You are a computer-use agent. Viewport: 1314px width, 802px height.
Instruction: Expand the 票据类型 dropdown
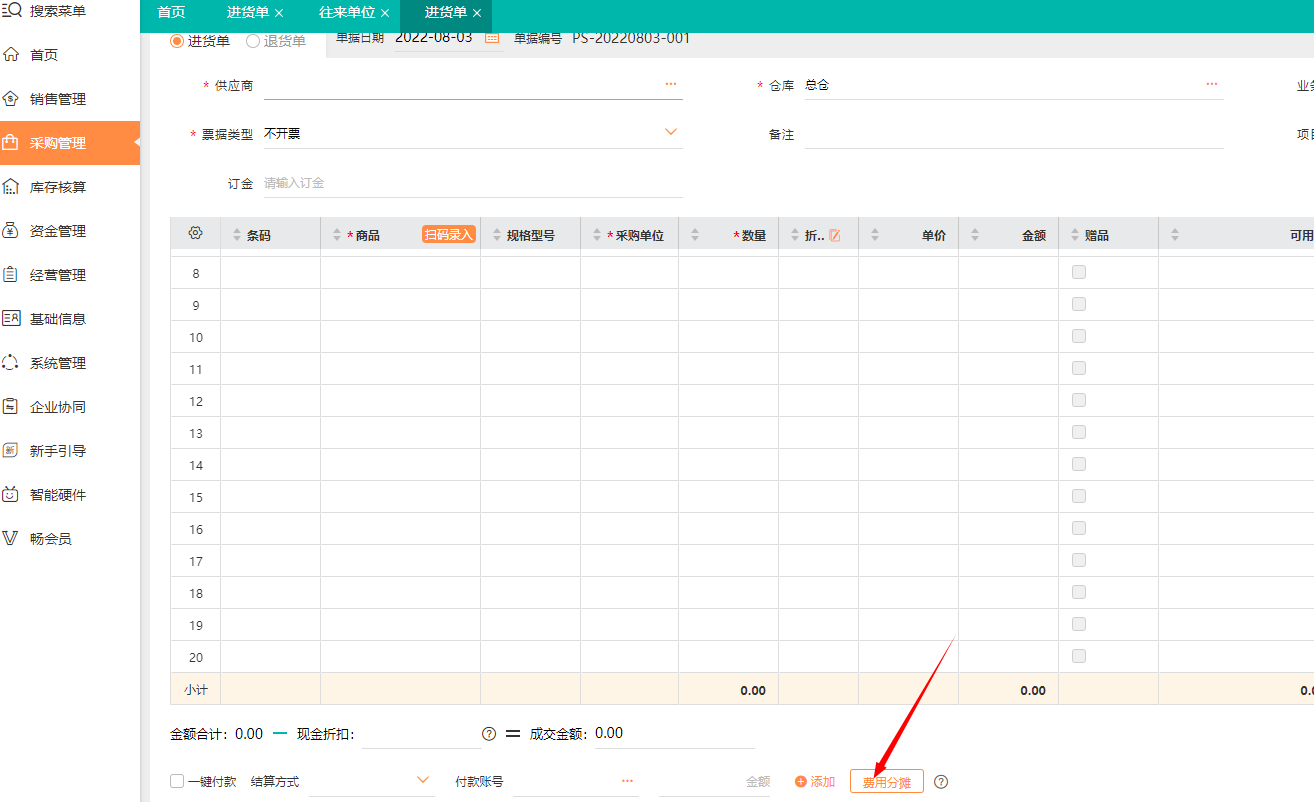click(x=670, y=133)
